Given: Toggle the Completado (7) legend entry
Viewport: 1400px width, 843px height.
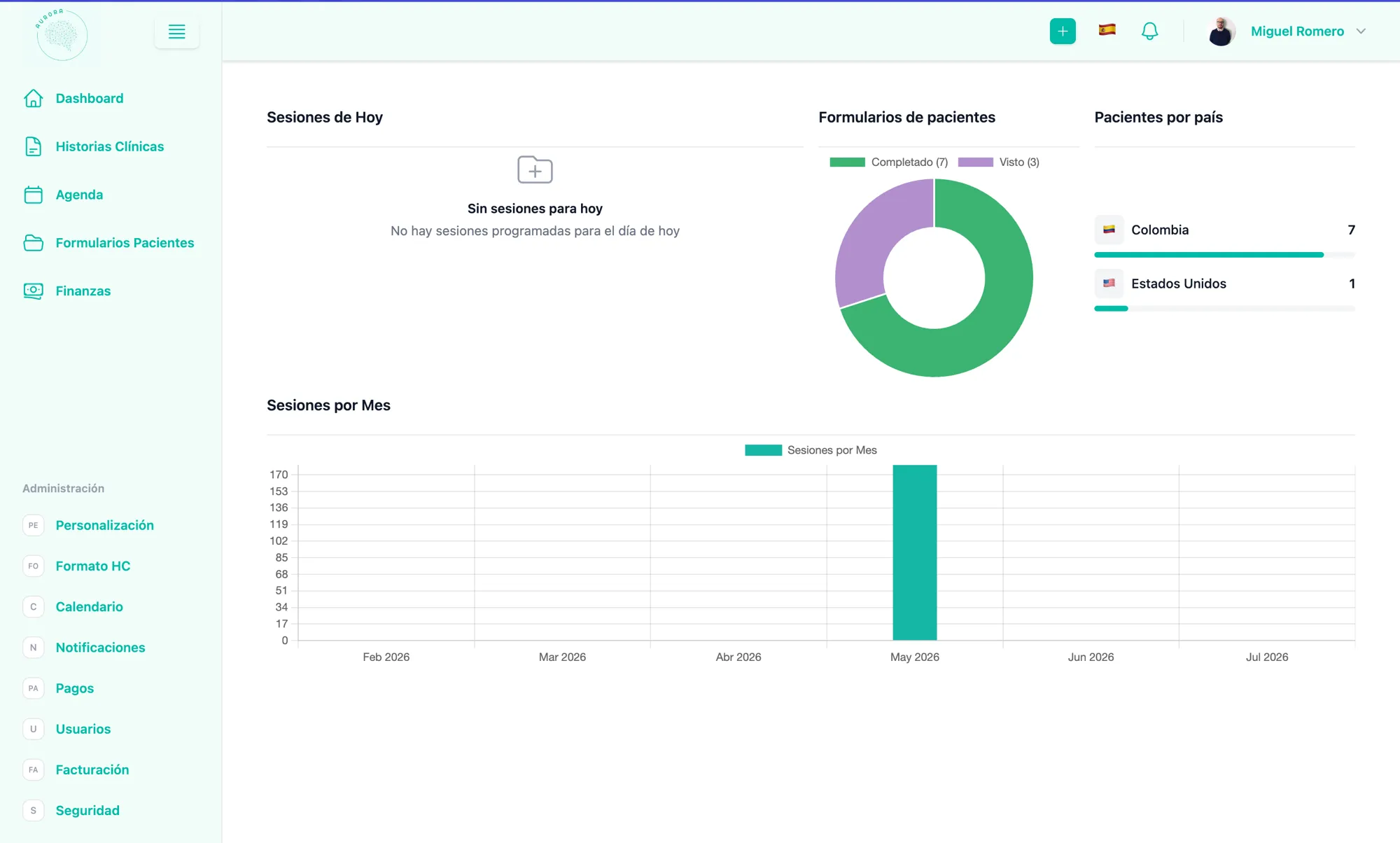Looking at the screenshot, I should [x=889, y=162].
